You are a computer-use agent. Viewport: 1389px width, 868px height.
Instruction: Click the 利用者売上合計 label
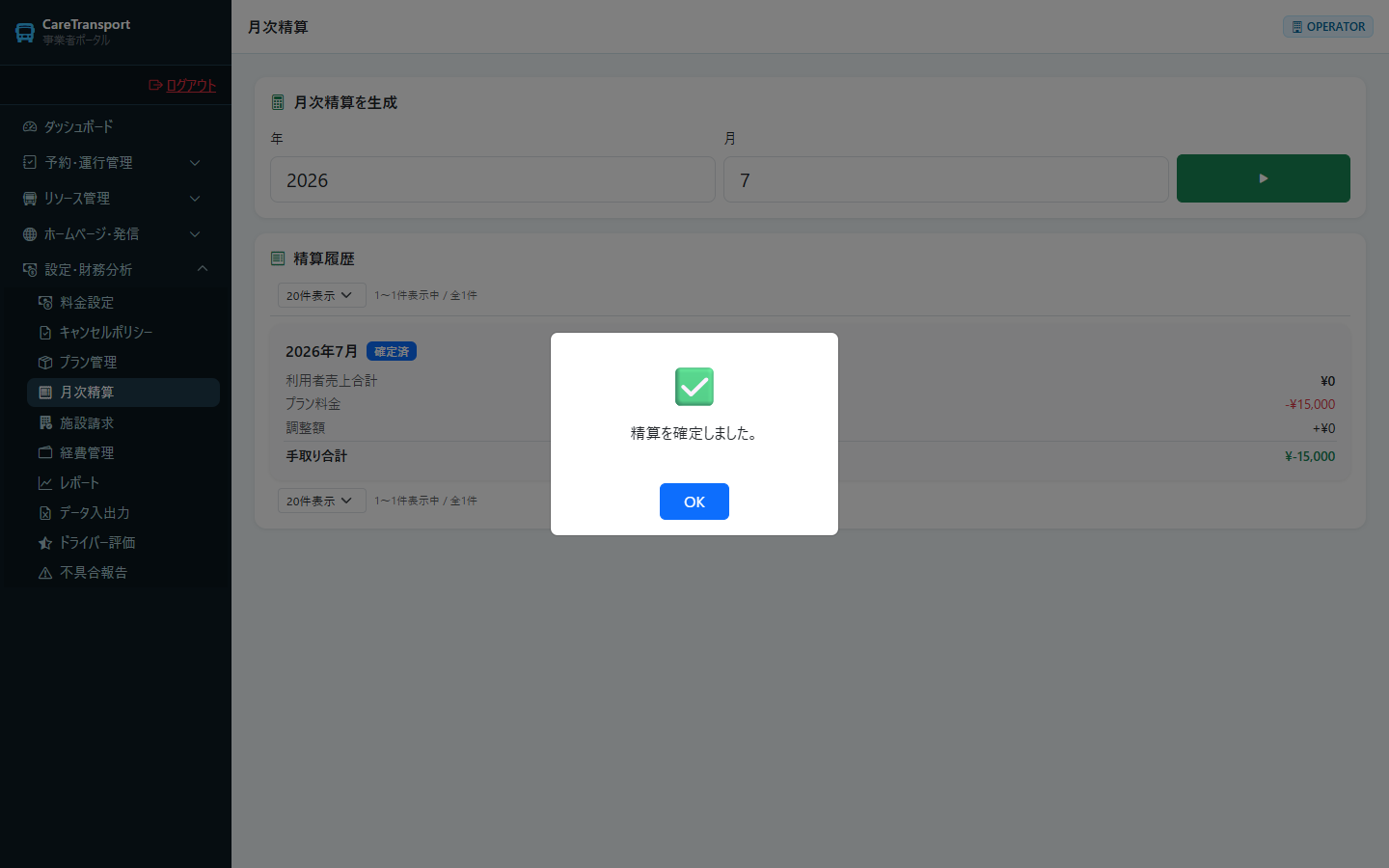pos(332,381)
